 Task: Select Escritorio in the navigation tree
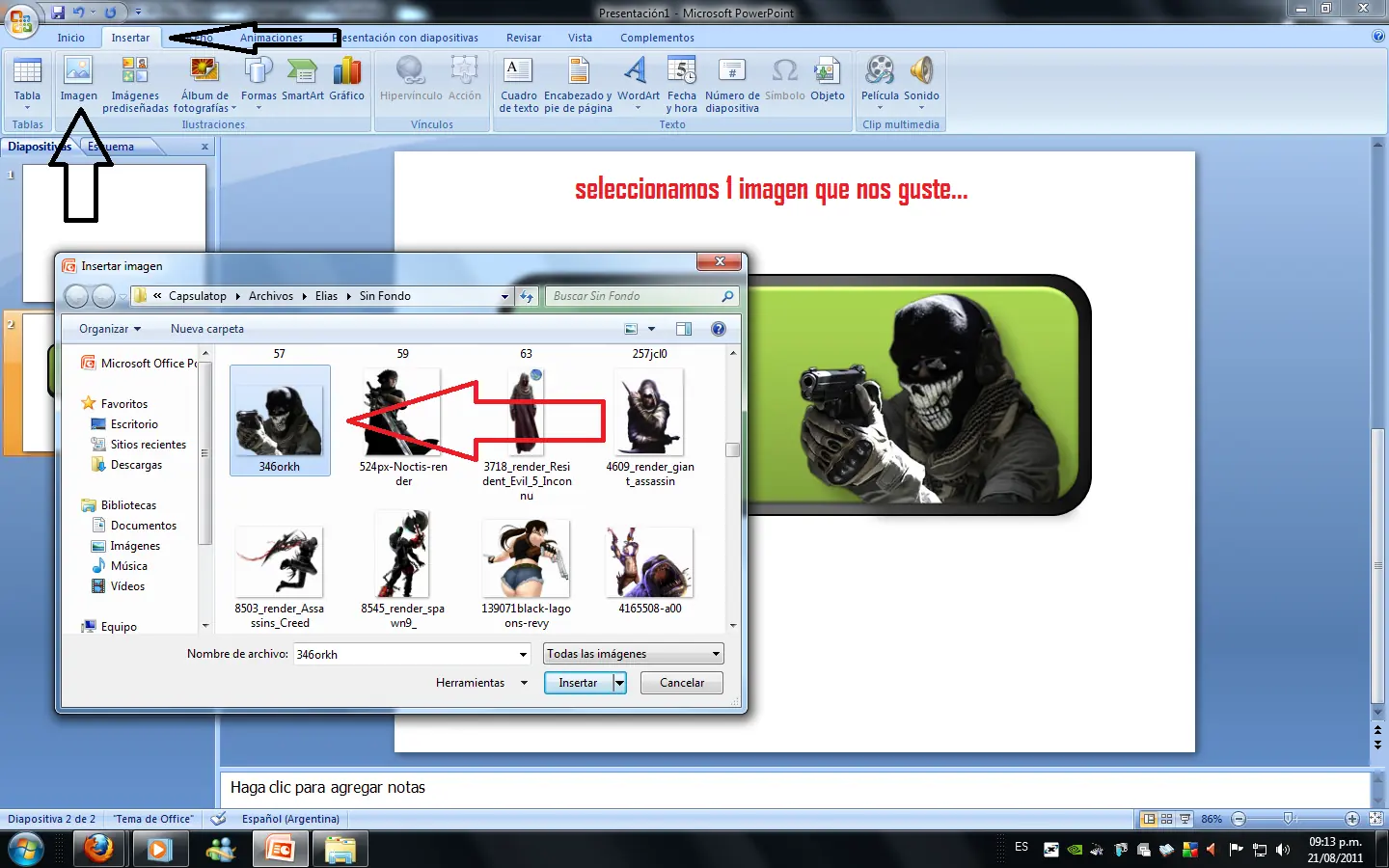click(x=134, y=424)
